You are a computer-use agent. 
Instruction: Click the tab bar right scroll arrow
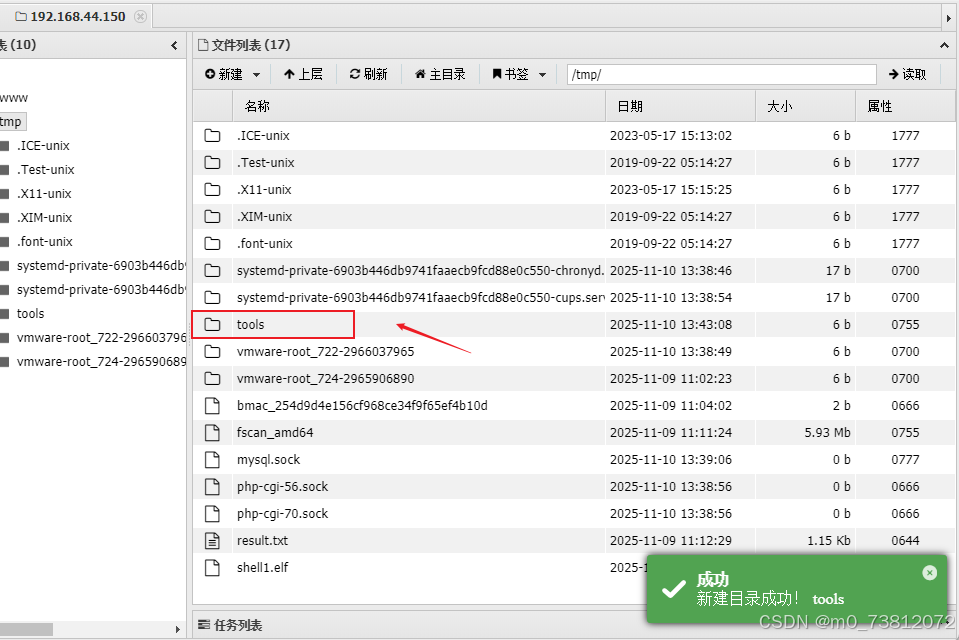[949, 18]
